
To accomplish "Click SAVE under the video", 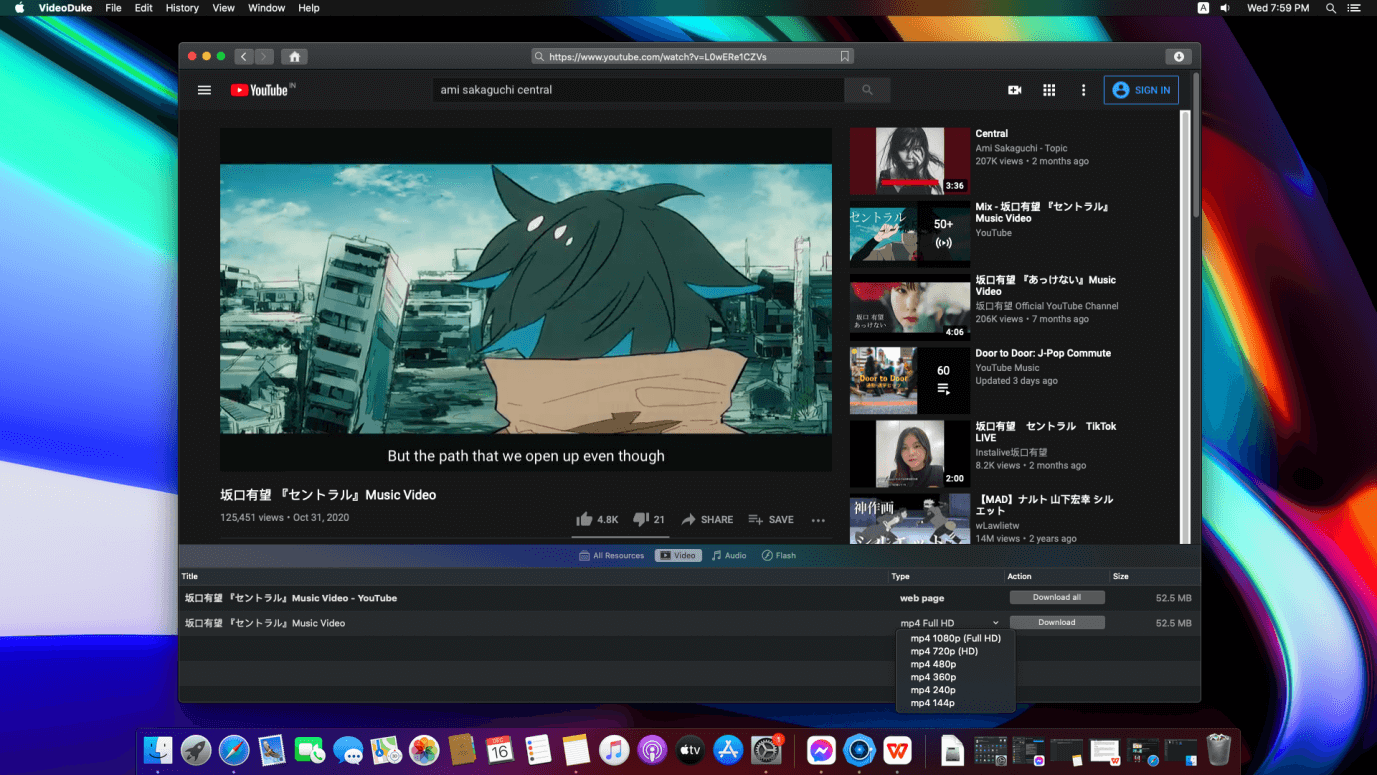I will tap(771, 520).
